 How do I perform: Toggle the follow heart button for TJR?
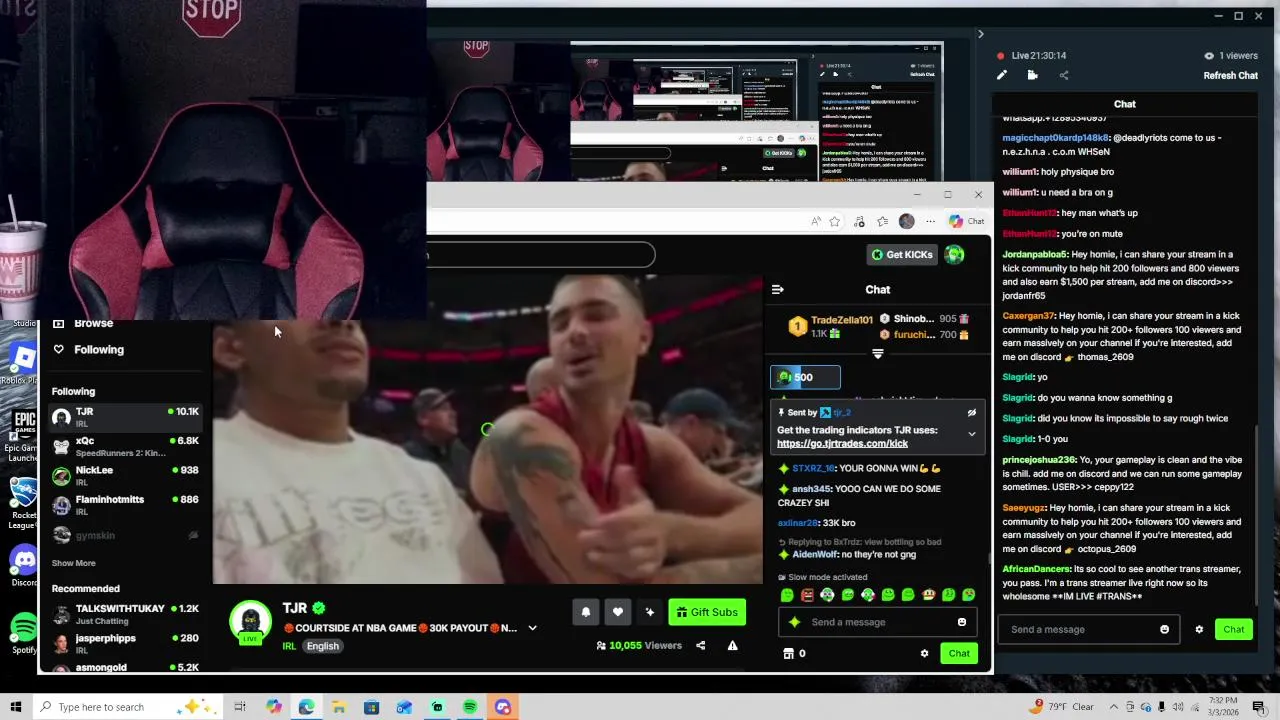[x=618, y=612]
